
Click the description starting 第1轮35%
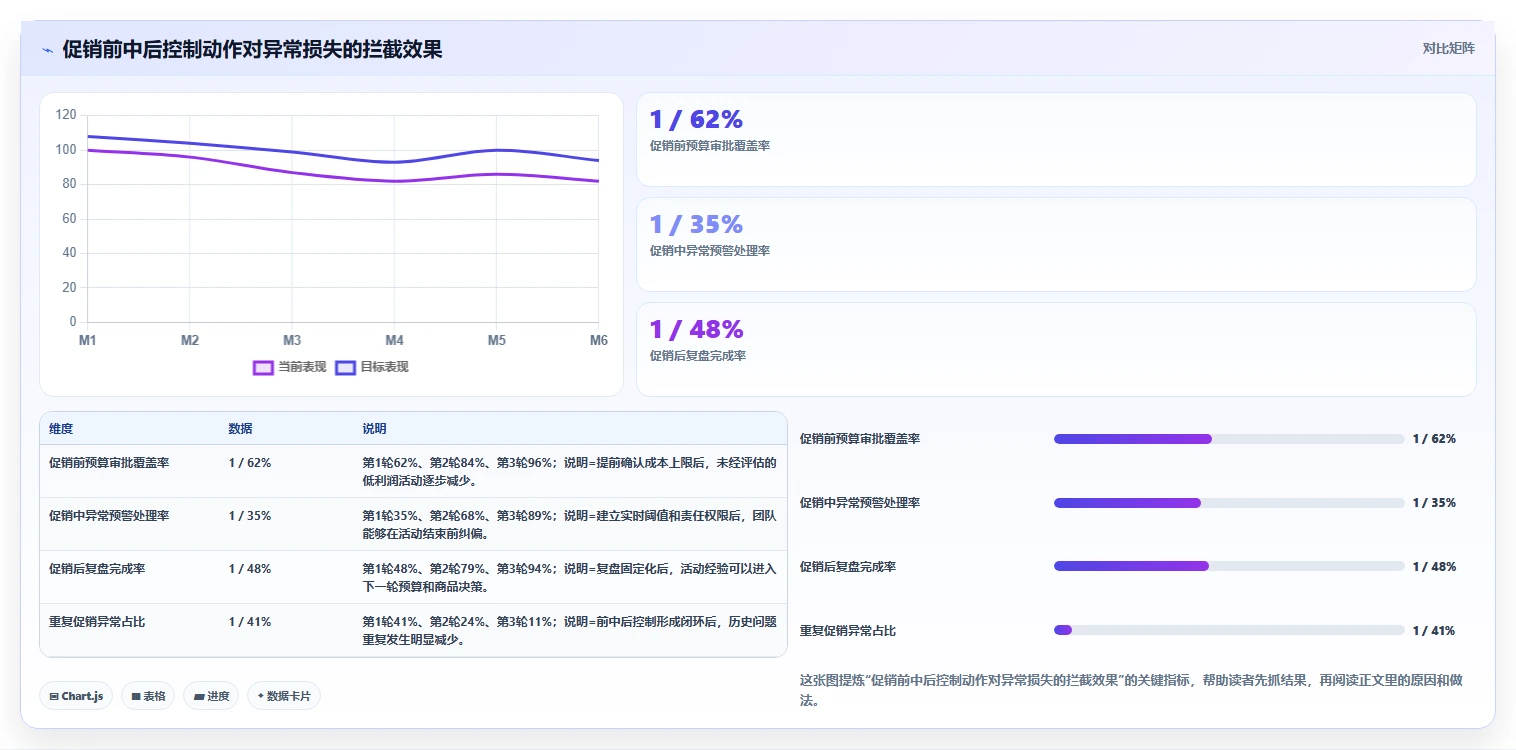[x=569, y=524]
